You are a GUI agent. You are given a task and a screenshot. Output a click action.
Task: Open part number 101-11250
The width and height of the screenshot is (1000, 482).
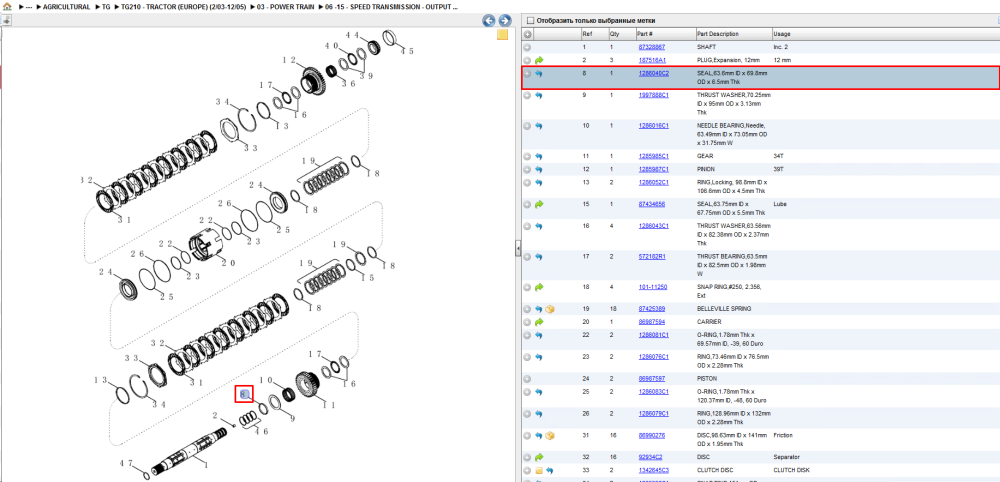tap(652, 287)
